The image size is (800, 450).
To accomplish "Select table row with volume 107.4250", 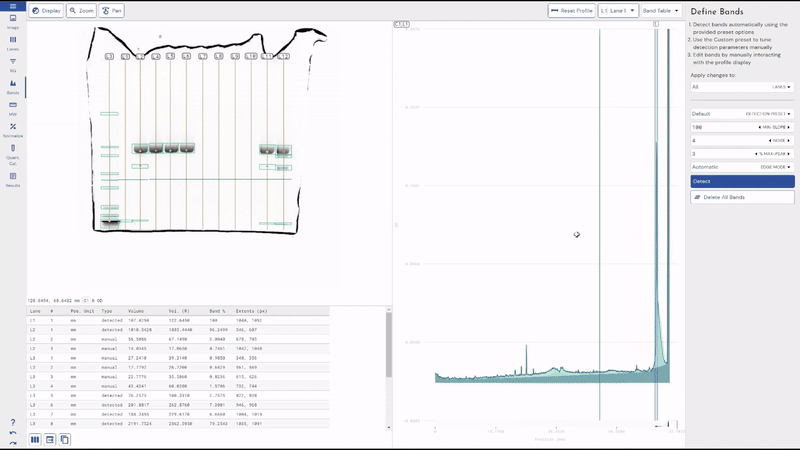I will tap(178, 320).
